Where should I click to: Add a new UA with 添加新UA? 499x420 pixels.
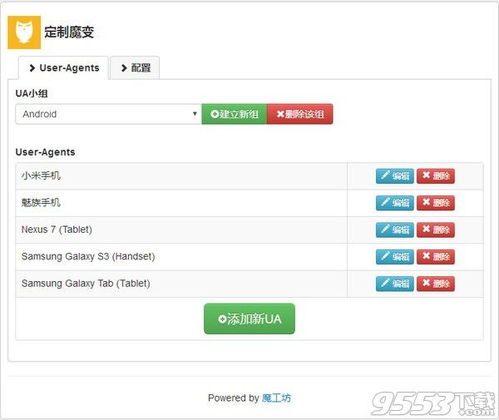click(x=249, y=319)
